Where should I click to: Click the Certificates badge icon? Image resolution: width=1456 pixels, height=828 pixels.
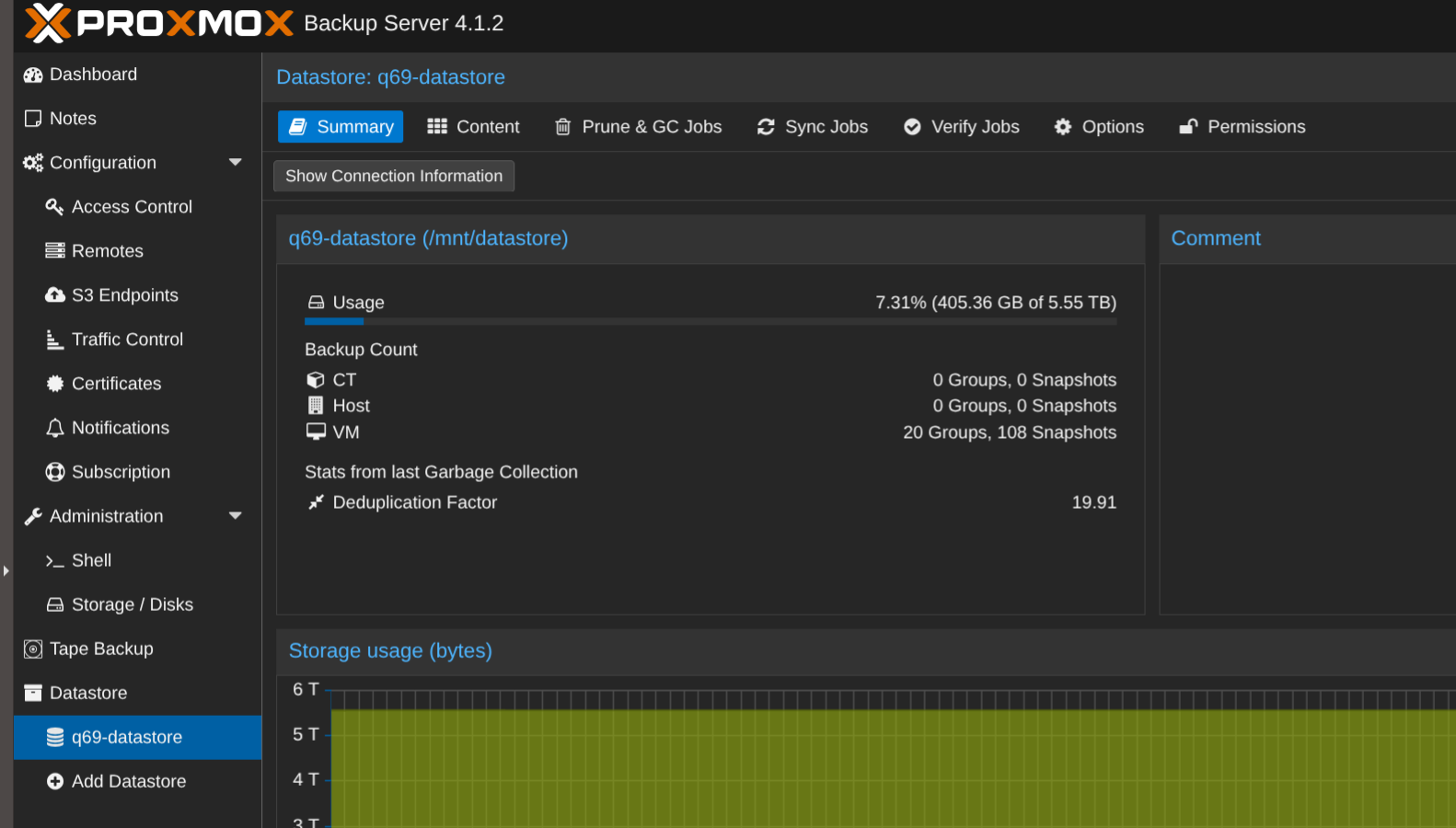pos(55,384)
